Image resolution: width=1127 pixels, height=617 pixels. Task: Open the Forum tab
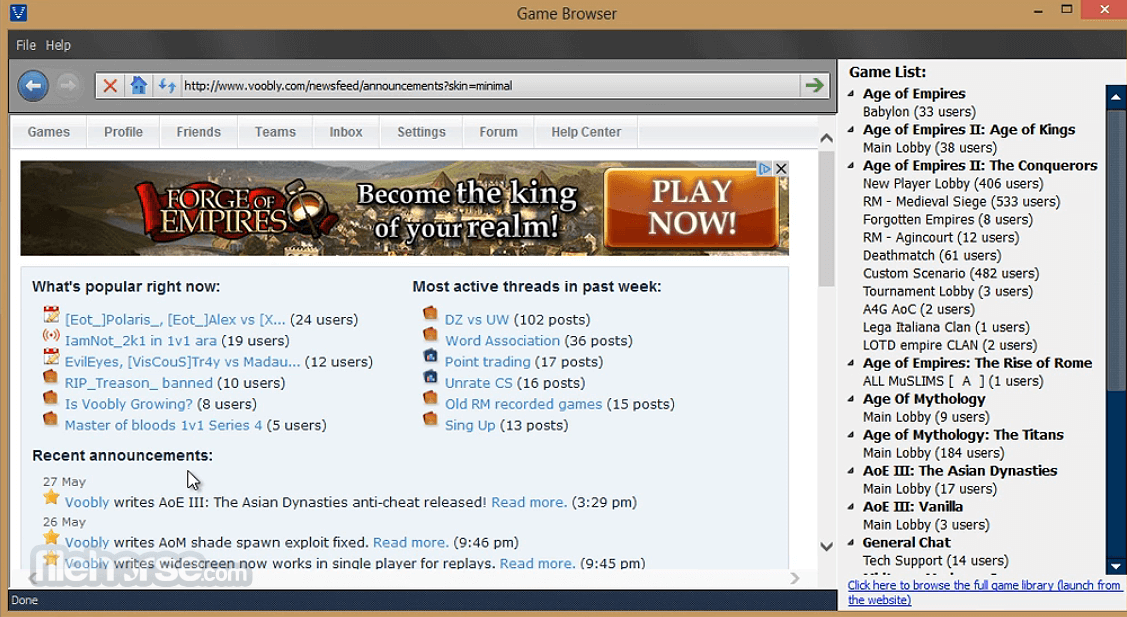(498, 132)
